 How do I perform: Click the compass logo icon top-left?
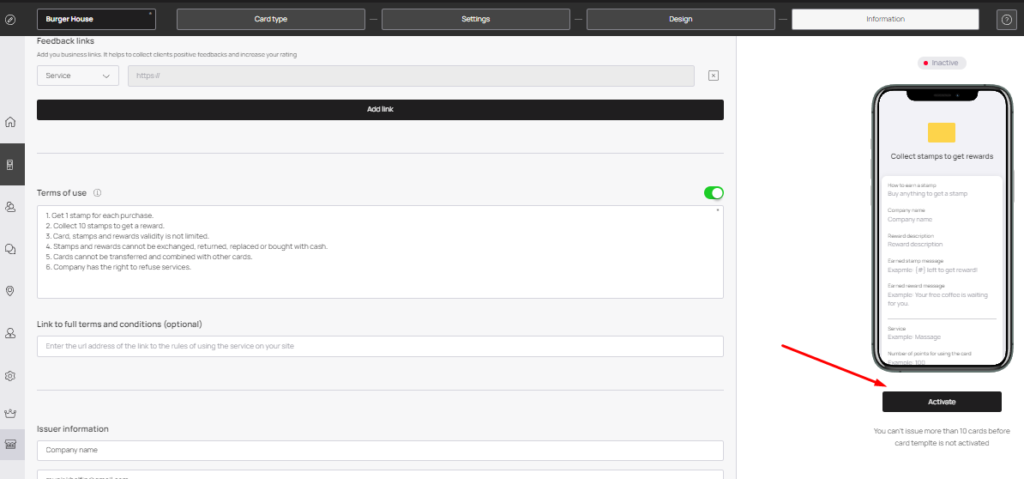(x=10, y=20)
